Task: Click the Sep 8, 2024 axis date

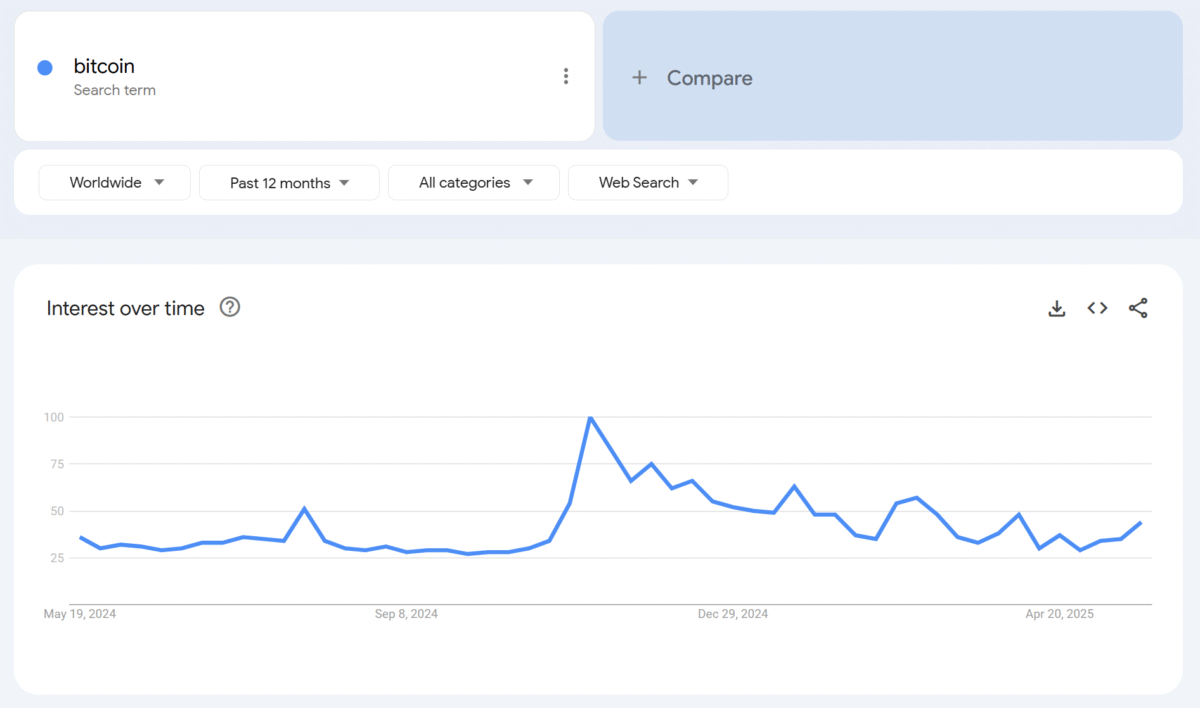Action: pyautogui.click(x=406, y=614)
